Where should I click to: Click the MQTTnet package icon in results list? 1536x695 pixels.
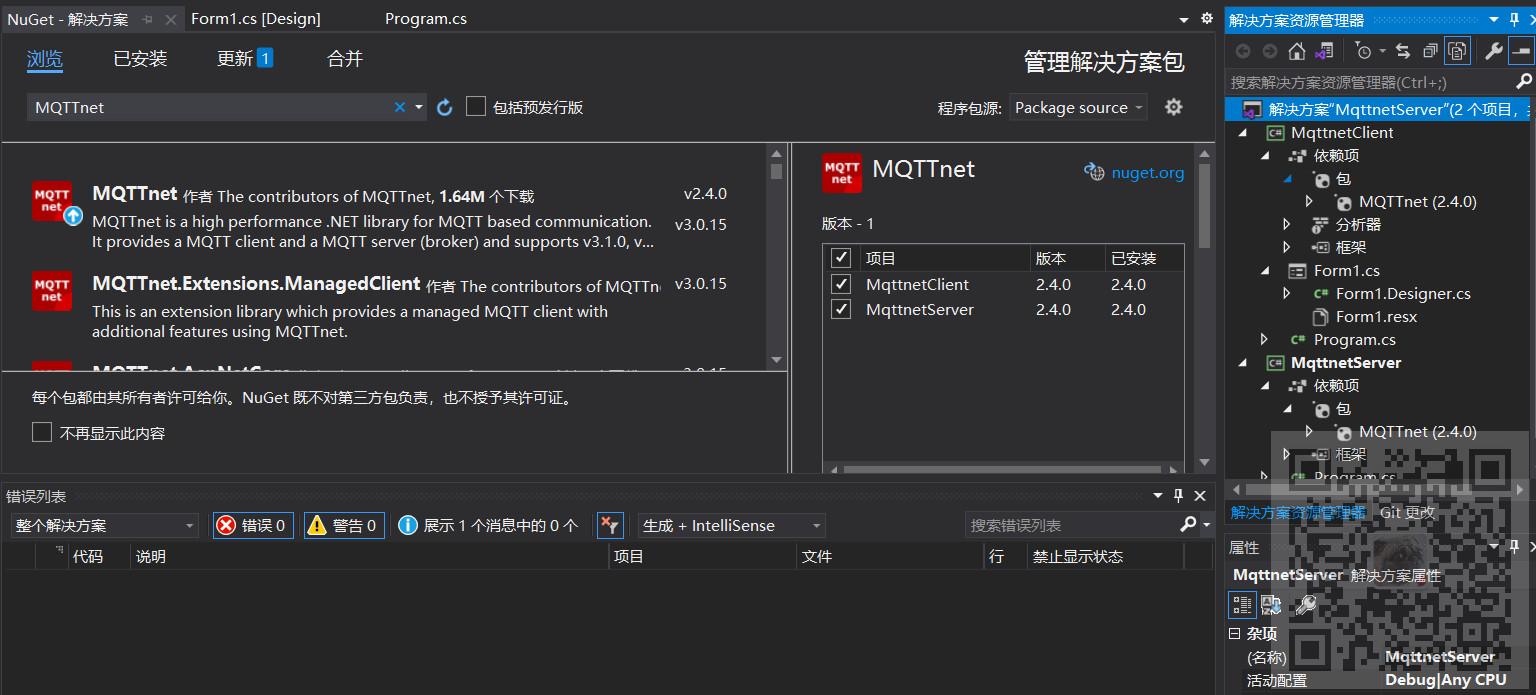point(52,201)
